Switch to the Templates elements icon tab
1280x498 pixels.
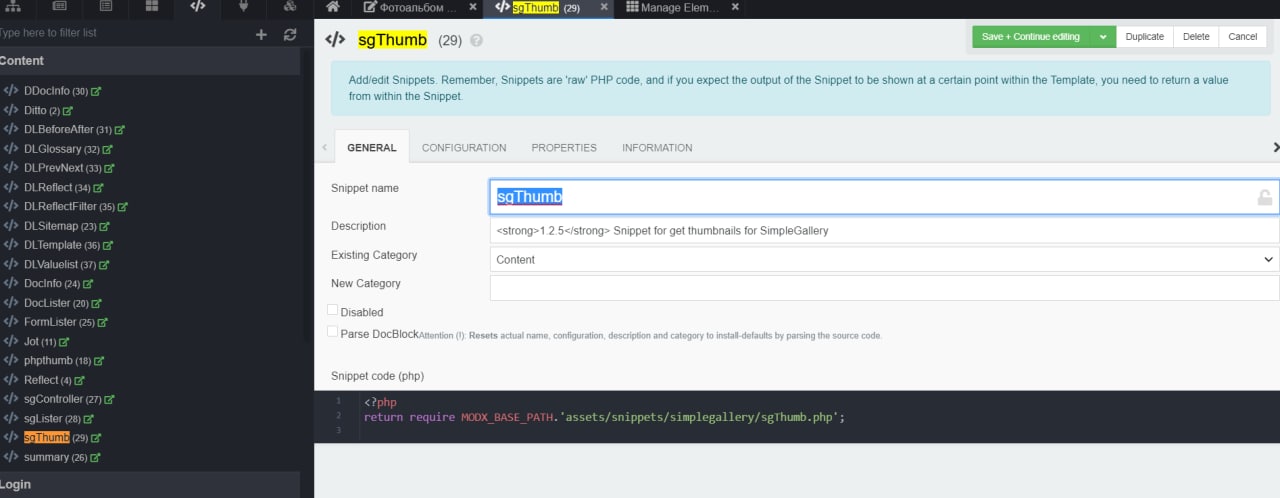click(x=60, y=7)
